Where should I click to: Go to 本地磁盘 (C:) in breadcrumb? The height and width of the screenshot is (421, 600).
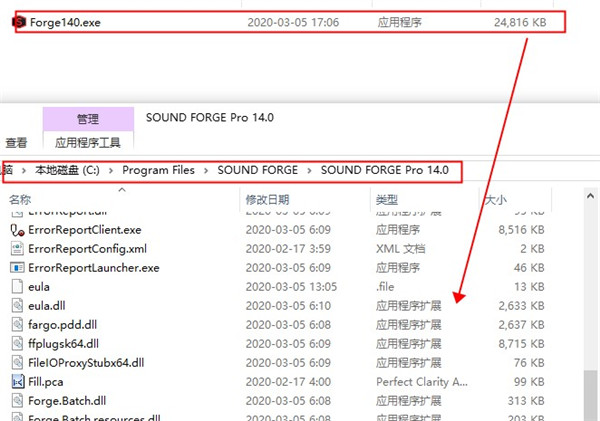(x=67, y=170)
